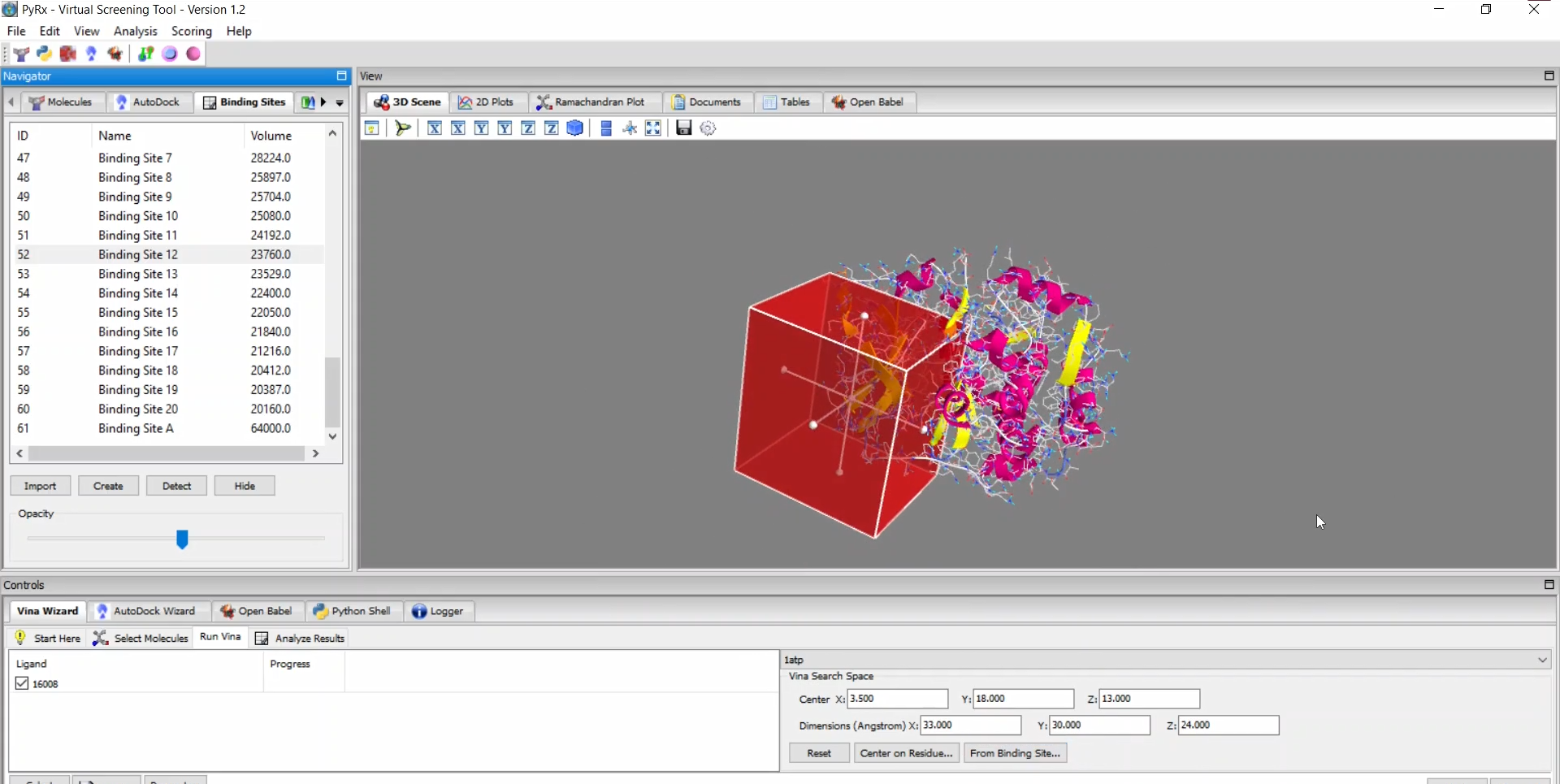
Task: Click the Hide button
Action: coord(245,486)
